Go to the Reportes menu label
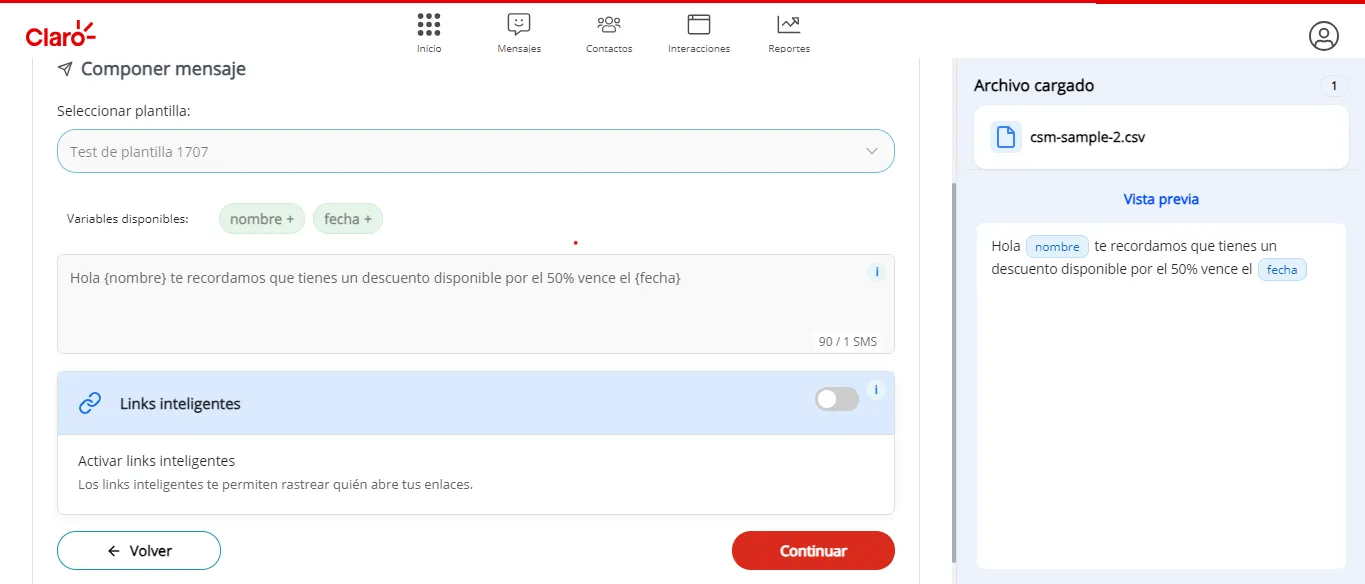This screenshot has width=1365, height=584. 789,48
